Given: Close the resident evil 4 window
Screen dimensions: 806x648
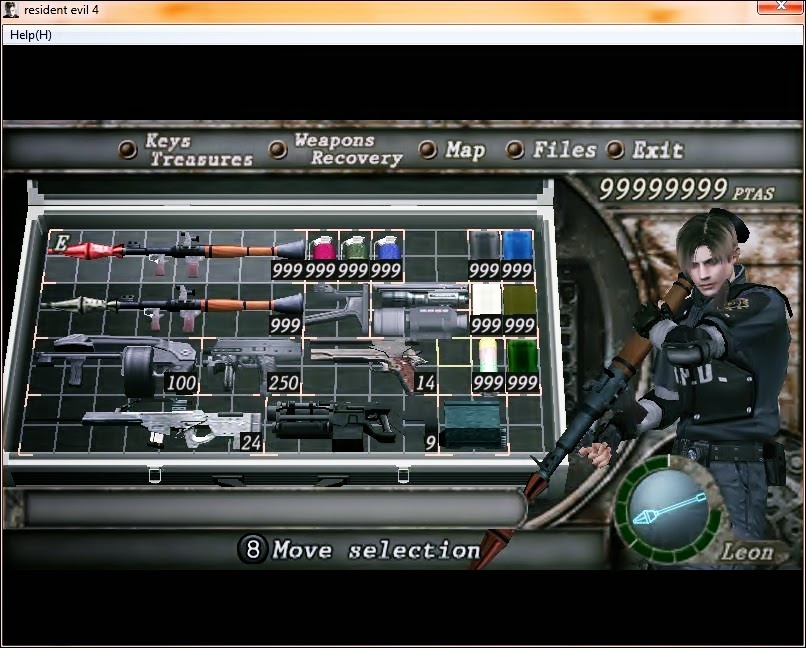Looking at the screenshot, I should (x=781, y=6).
